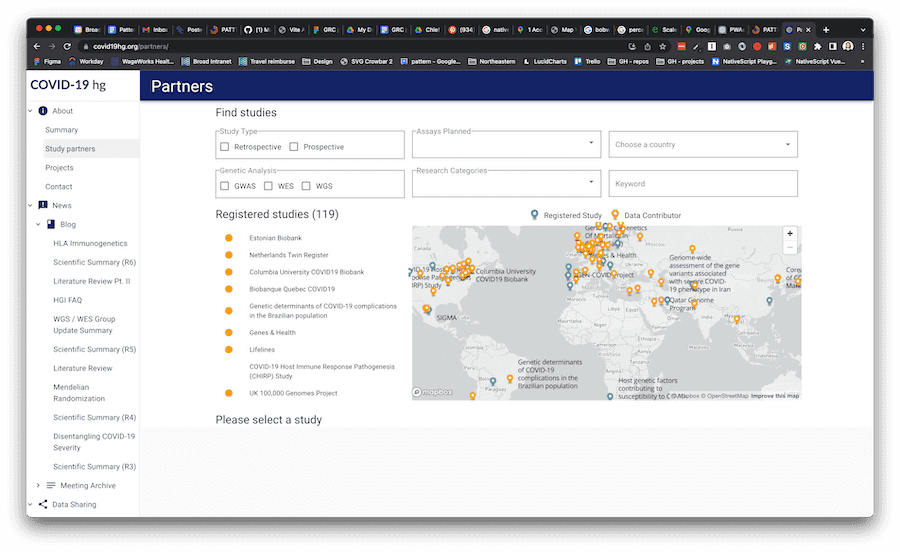Expand the Meeting Archive chevron

38,485
